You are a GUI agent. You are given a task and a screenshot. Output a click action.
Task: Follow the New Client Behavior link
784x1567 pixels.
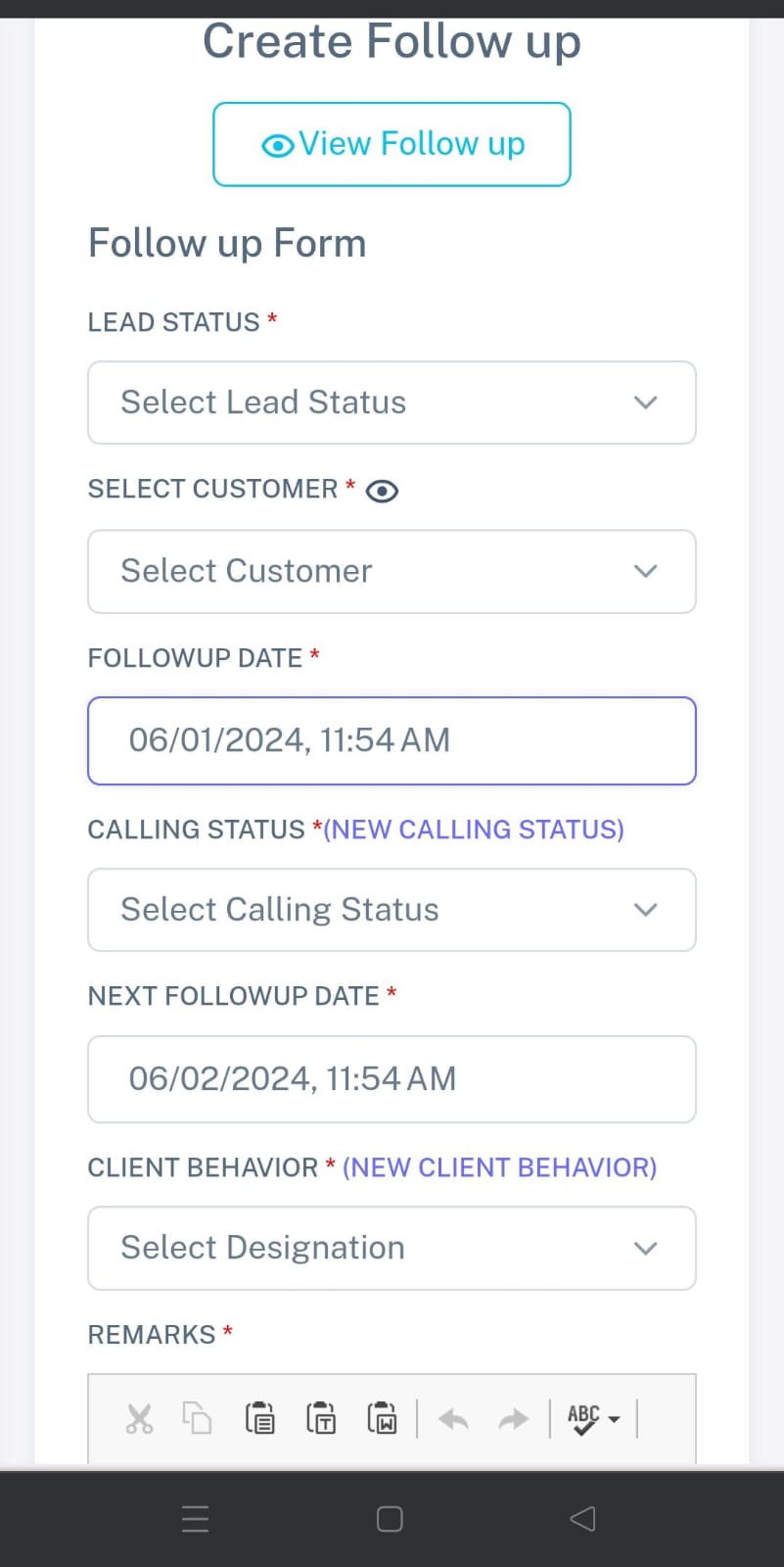coord(499,1167)
